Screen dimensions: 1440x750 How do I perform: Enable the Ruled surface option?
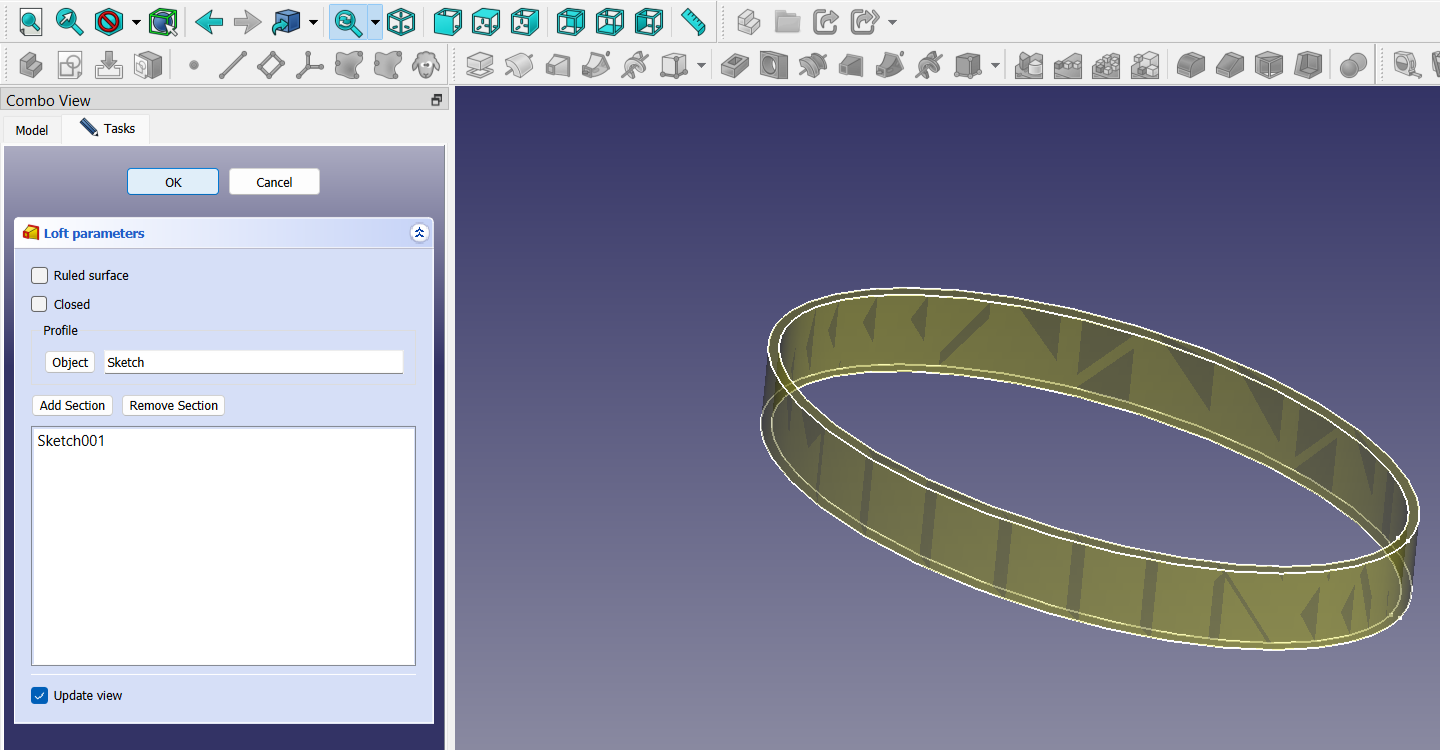pos(39,275)
